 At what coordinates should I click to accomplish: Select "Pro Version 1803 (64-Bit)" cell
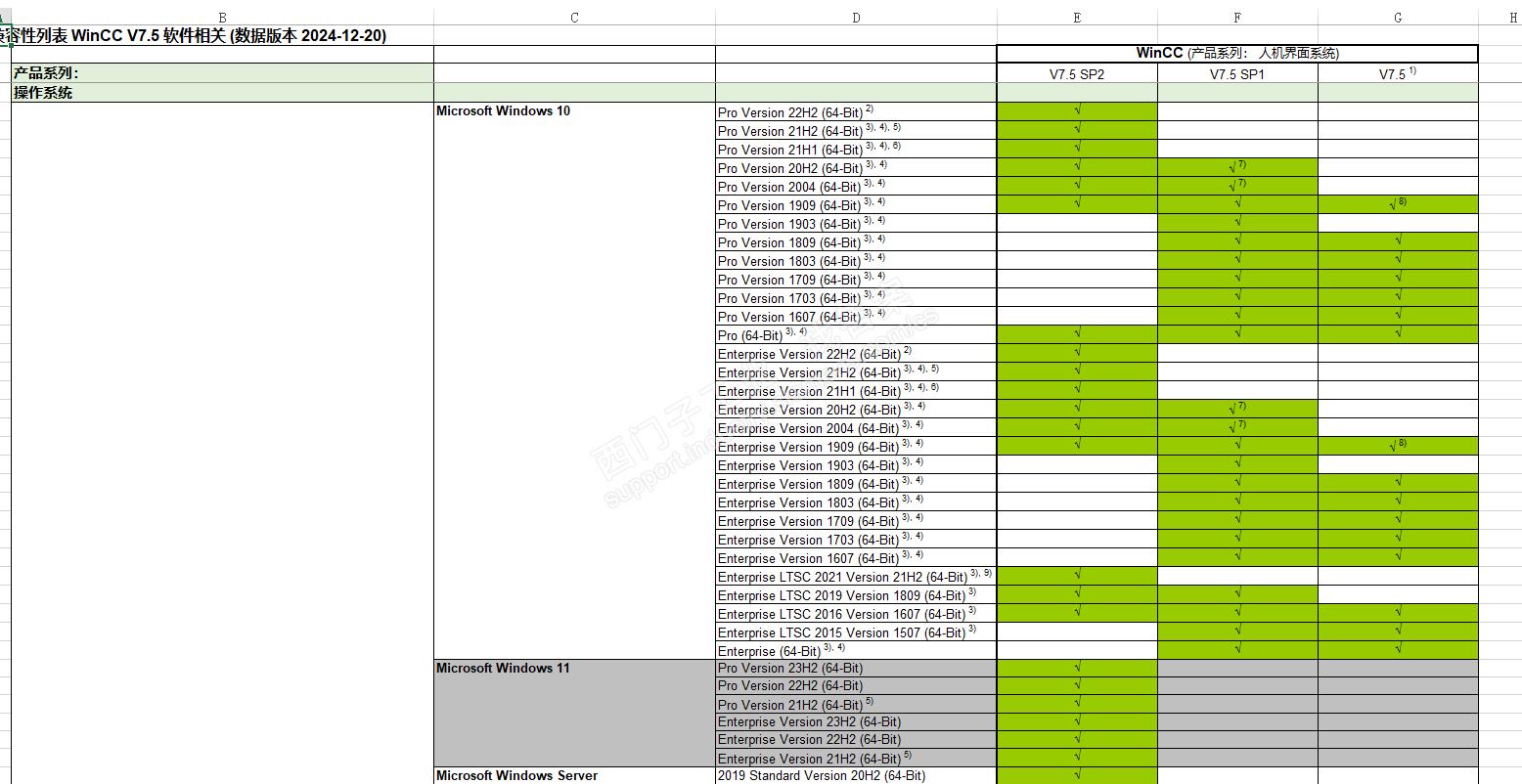pos(856,261)
